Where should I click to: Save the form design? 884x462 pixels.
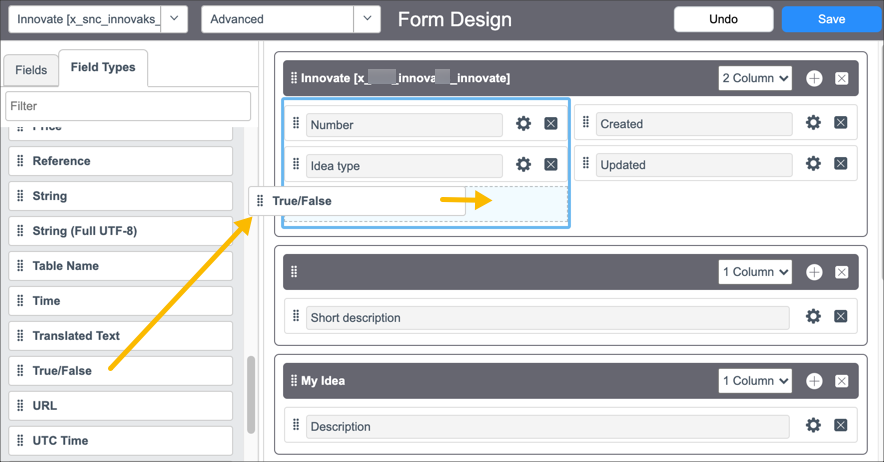[x=832, y=19]
